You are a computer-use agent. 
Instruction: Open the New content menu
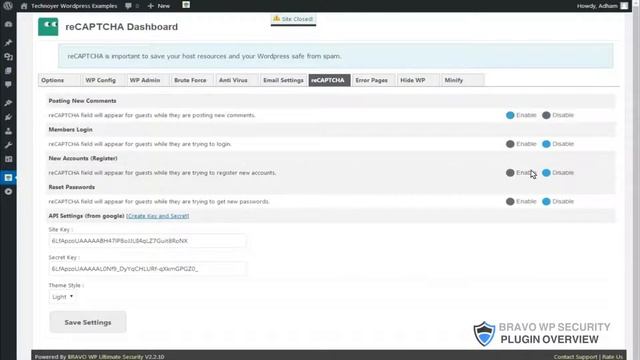coord(159,6)
